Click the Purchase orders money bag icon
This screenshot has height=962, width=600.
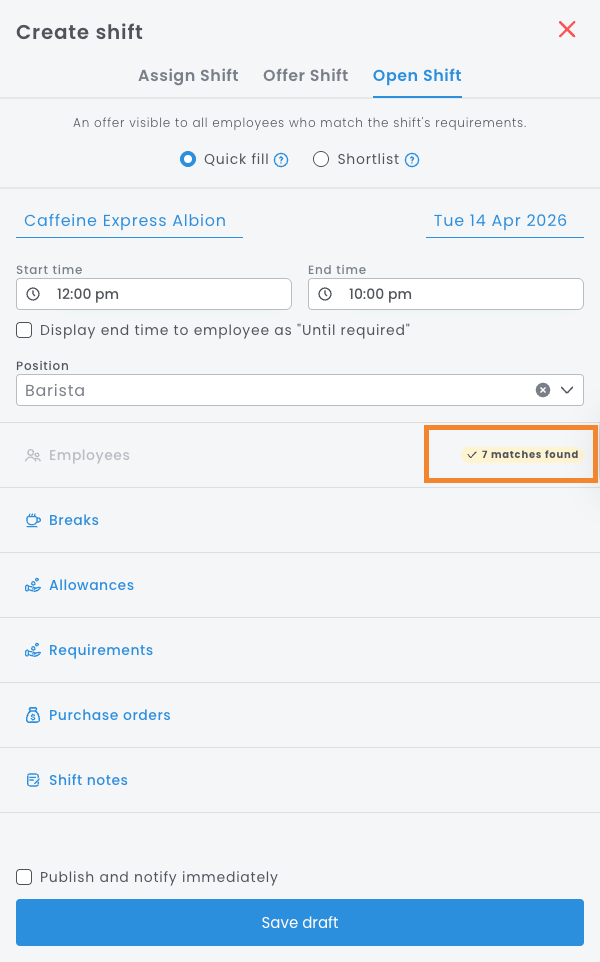[33, 715]
